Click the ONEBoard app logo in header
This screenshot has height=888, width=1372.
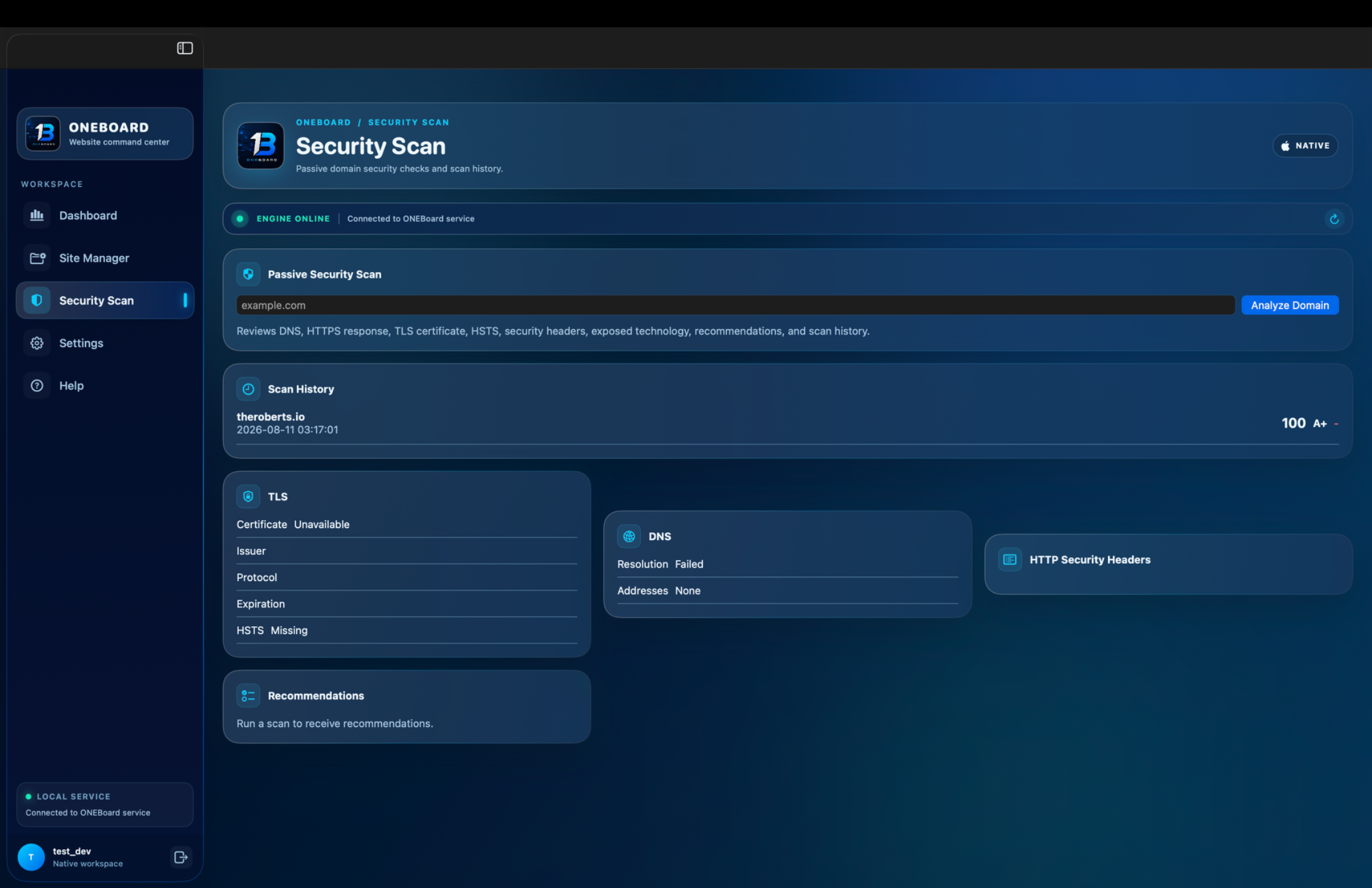261,145
